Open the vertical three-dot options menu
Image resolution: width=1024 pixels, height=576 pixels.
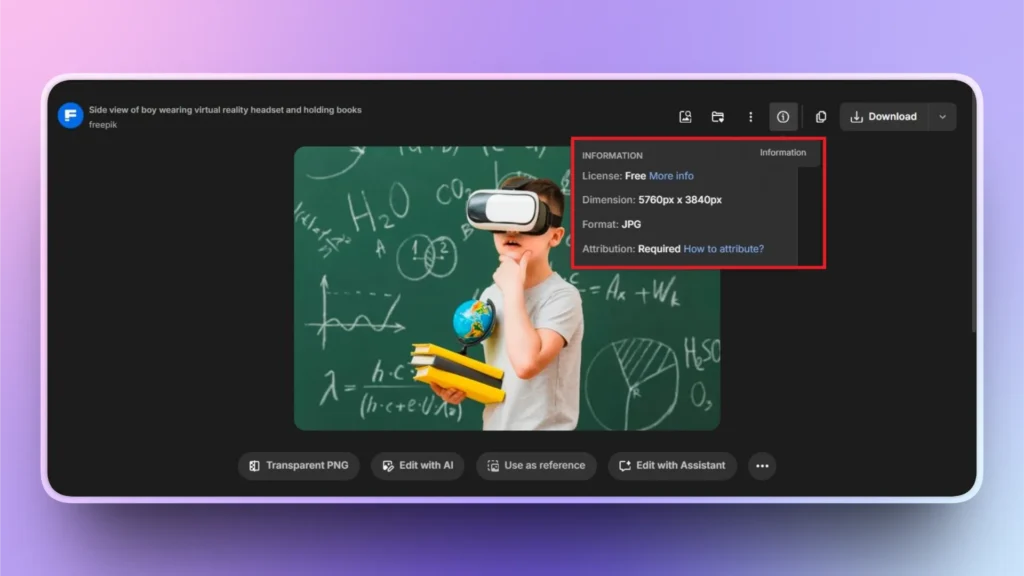(751, 117)
